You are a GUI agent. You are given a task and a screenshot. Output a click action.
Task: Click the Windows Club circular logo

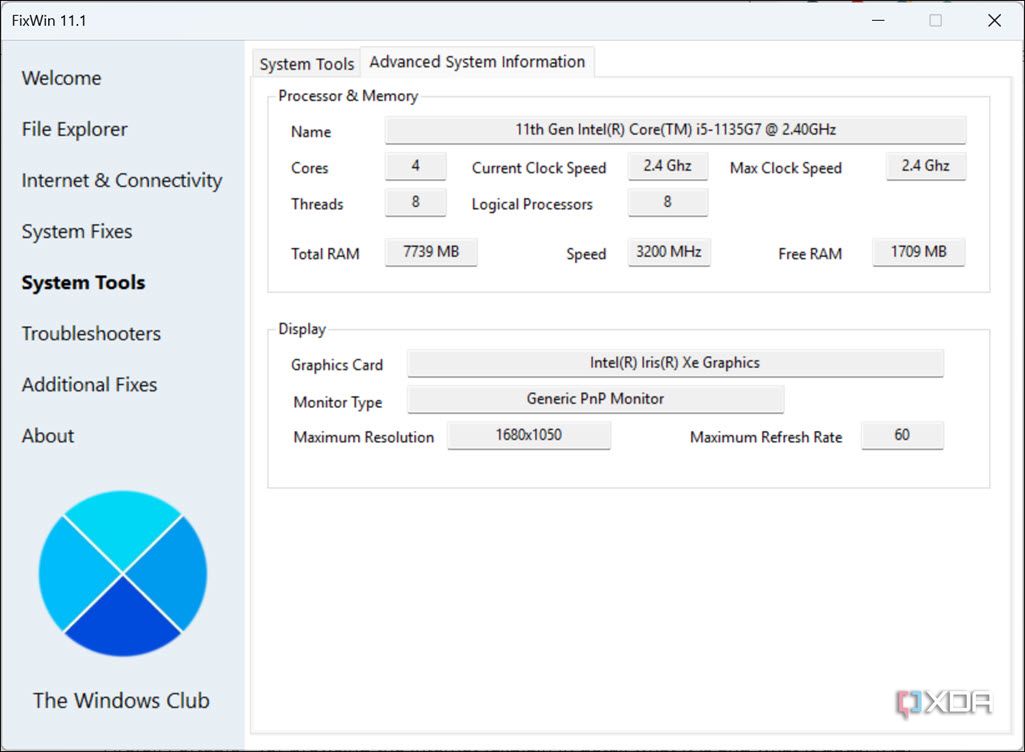point(123,573)
